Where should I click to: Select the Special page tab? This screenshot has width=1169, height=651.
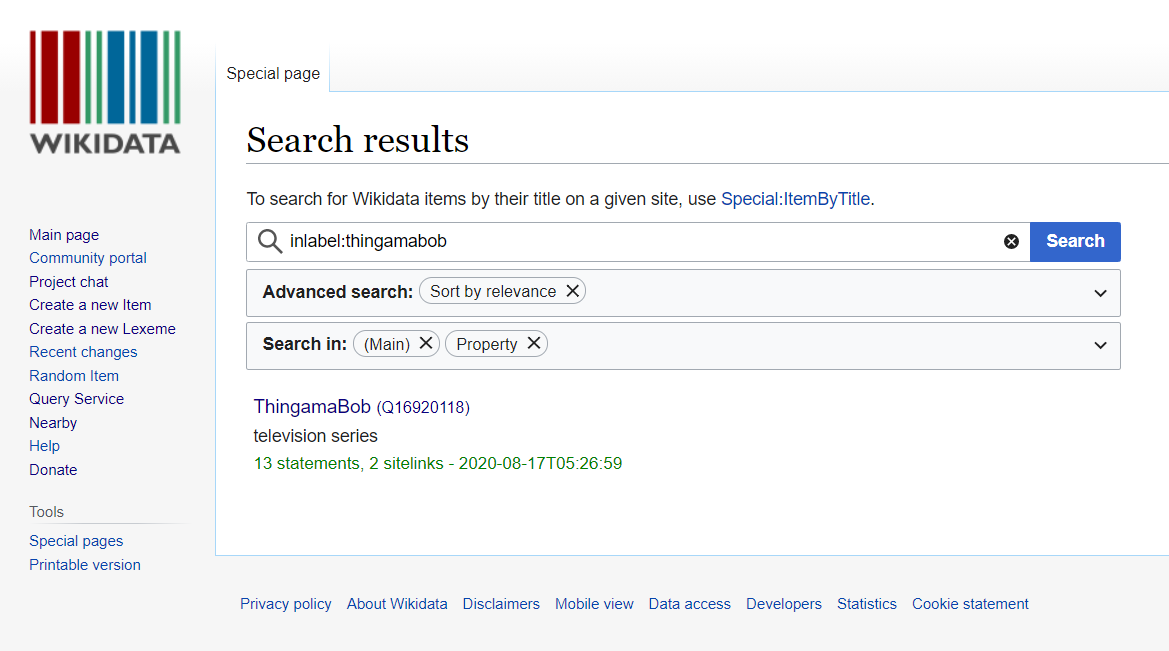273,74
